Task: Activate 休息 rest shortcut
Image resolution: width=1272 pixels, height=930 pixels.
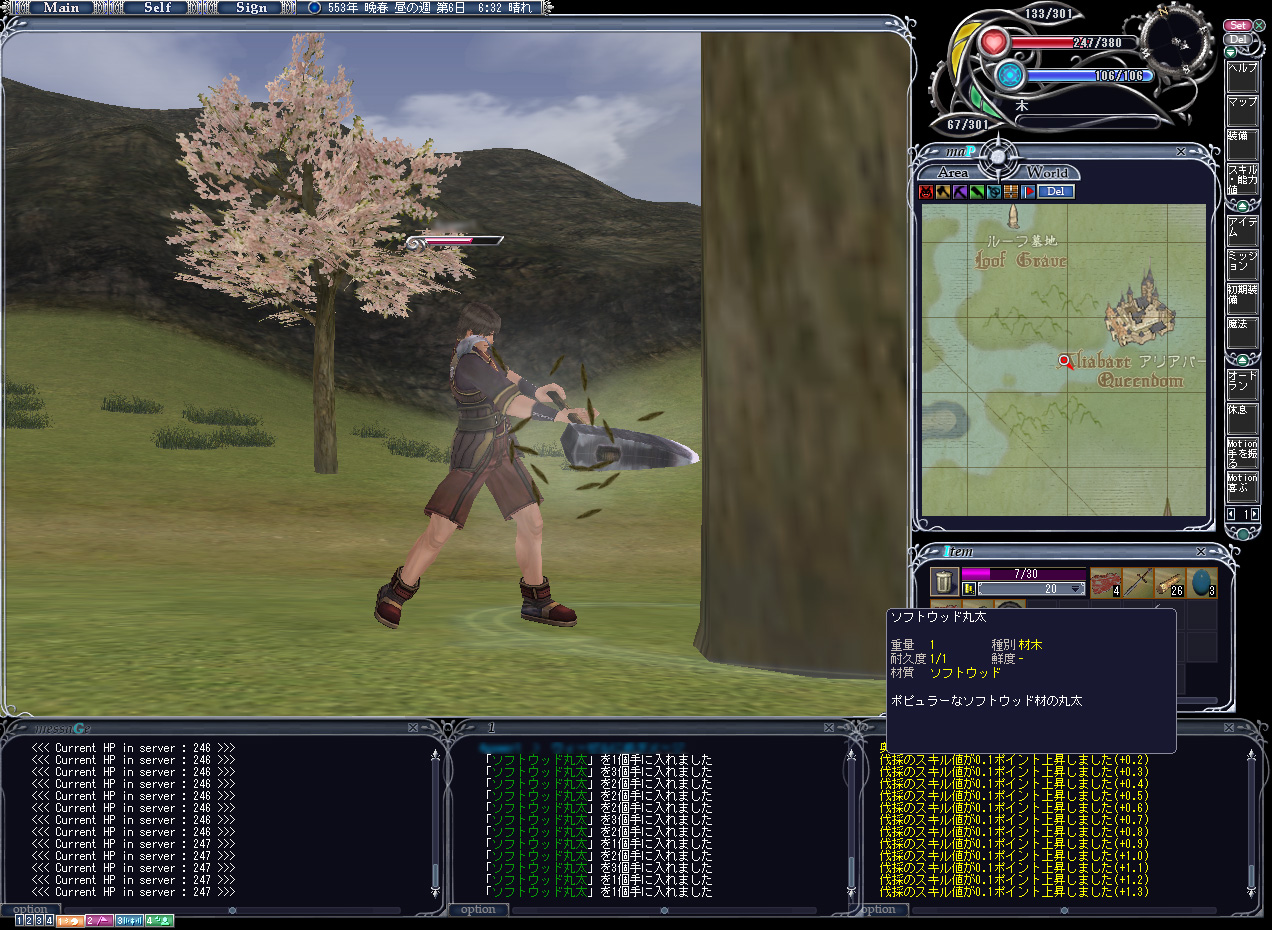Action: click(x=1243, y=419)
